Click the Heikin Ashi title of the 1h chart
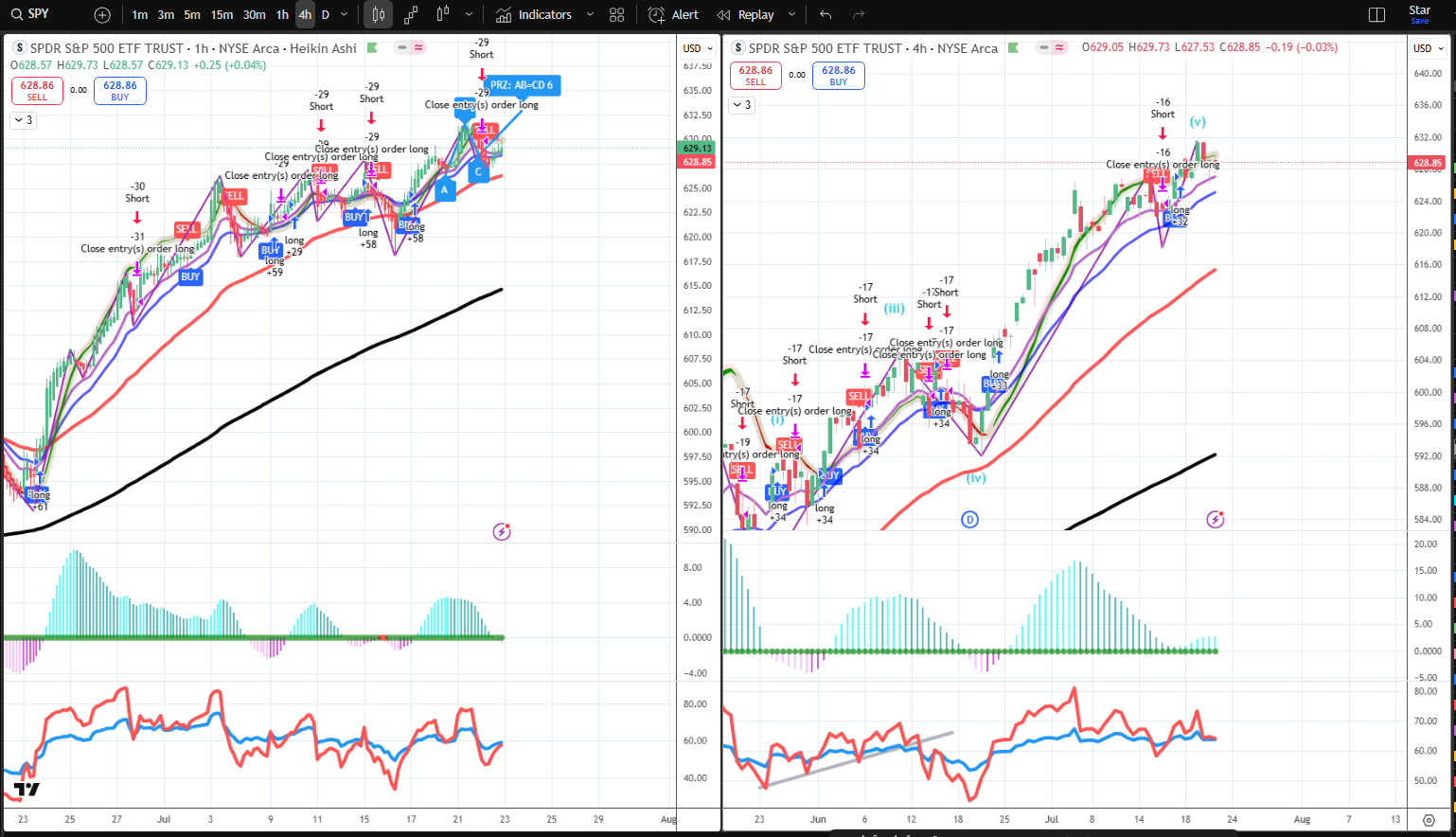This screenshot has width=1456, height=837. point(323,48)
